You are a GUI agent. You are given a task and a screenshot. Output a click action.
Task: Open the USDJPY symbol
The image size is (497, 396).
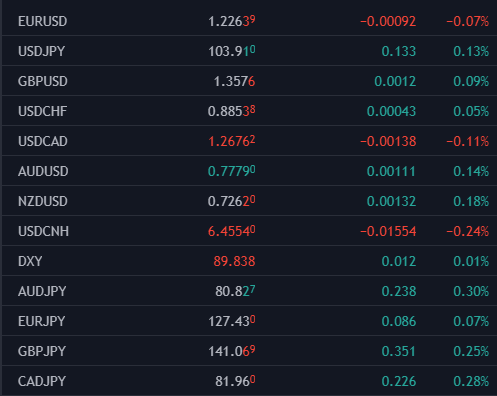click(41, 51)
